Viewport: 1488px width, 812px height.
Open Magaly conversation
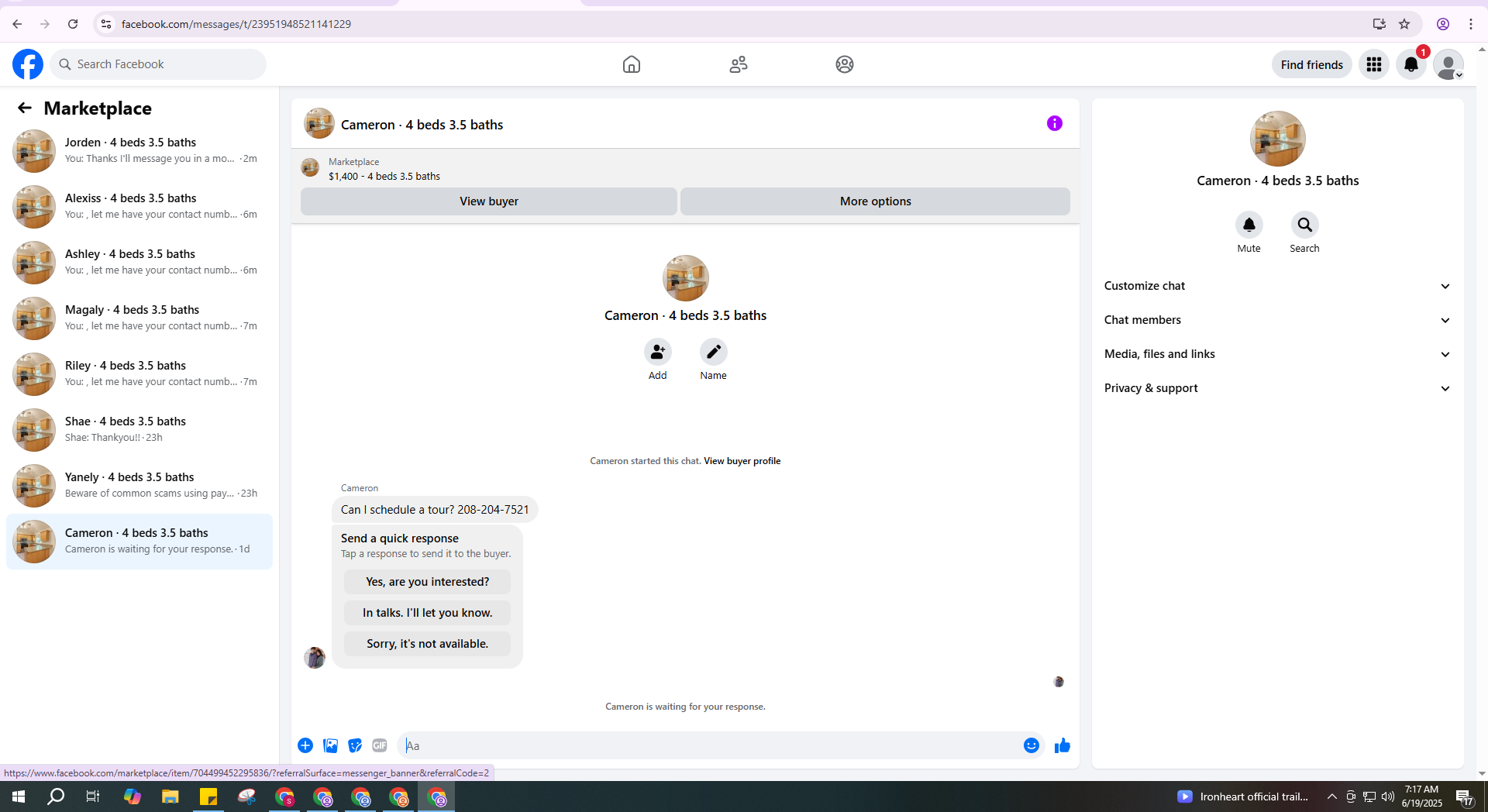coord(139,318)
